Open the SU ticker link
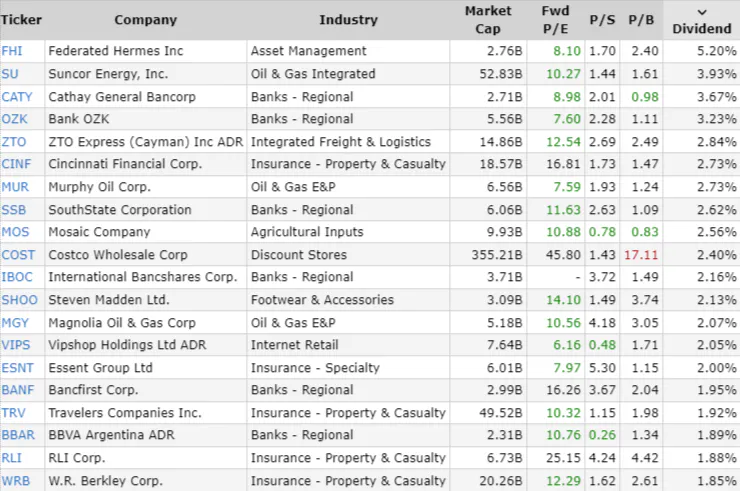740x491 pixels. tap(10, 74)
